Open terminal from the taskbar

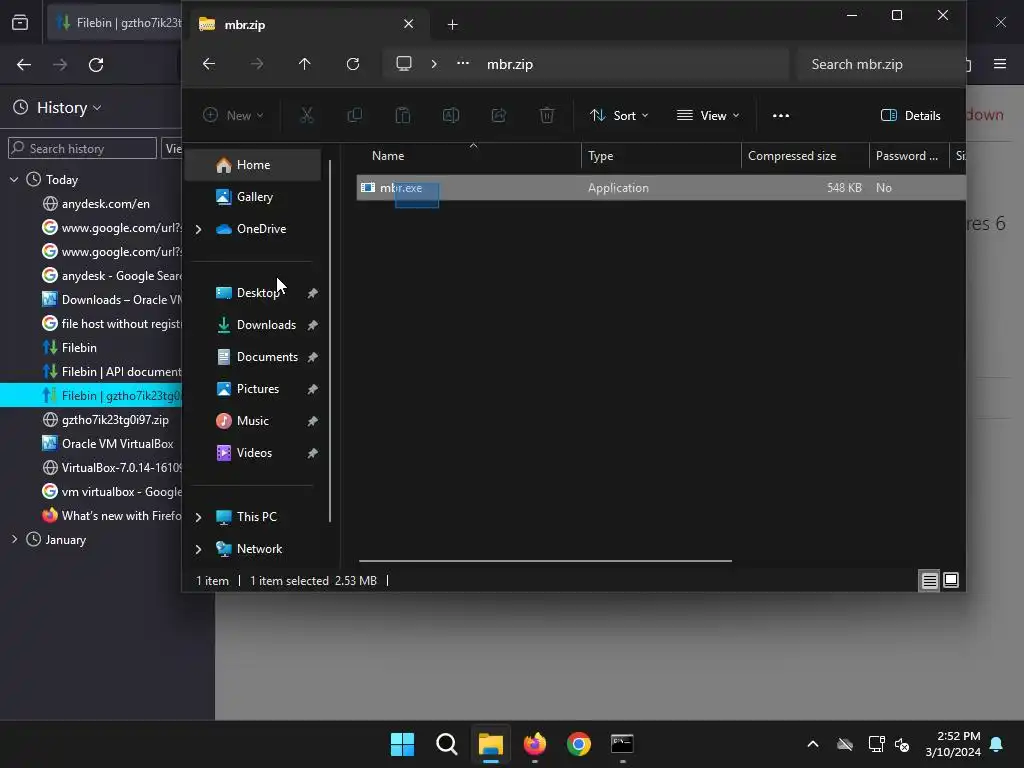point(622,744)
